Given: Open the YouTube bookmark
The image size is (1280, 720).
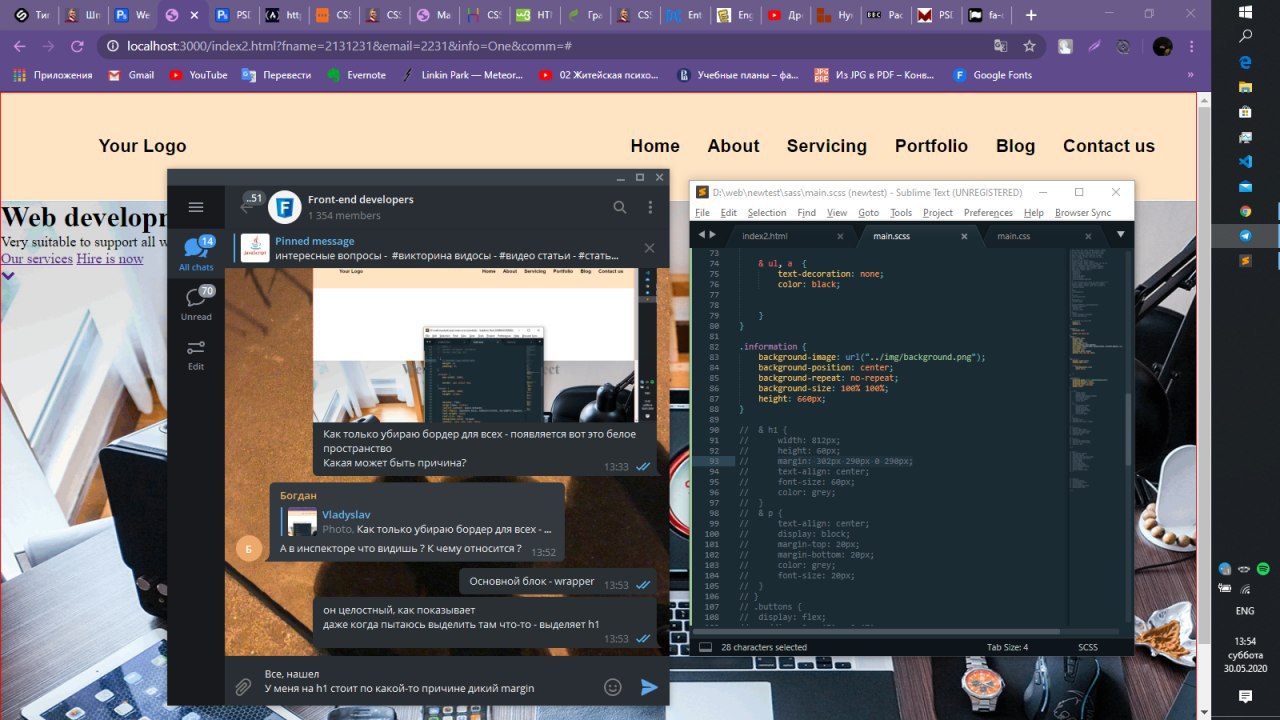Looking at the screenshot, I should (198, 75).
